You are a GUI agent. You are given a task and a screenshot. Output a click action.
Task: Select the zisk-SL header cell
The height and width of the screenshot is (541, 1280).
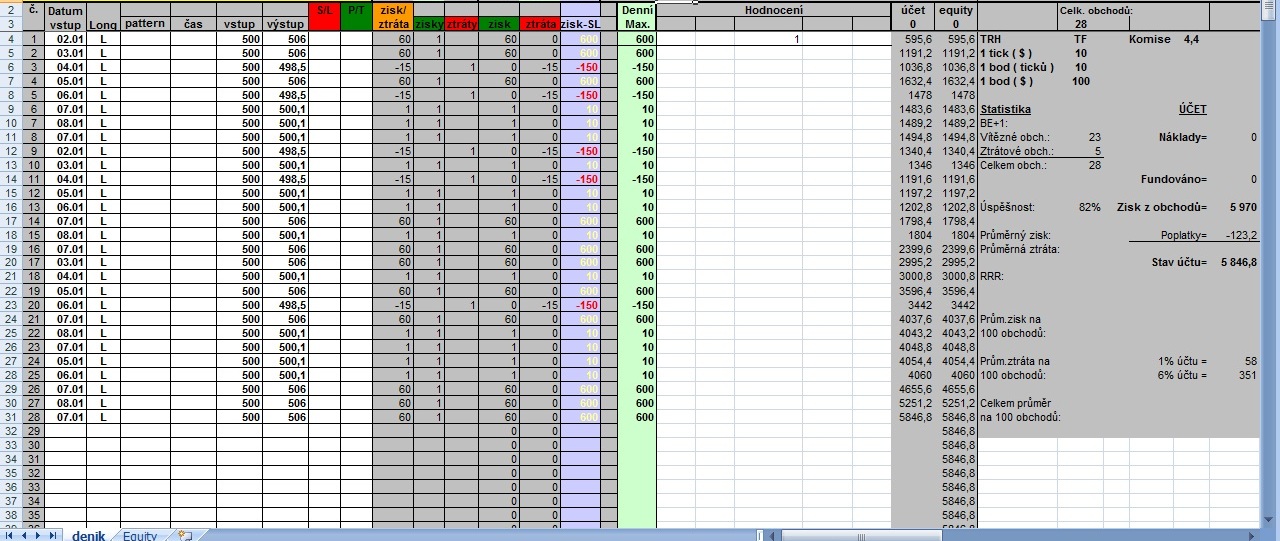click(x=581, y=23)
